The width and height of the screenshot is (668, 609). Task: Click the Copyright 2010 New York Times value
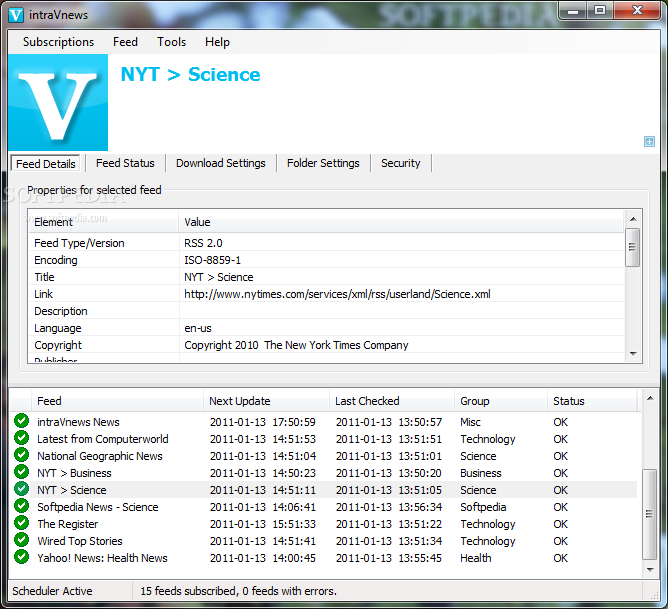(296, 345)
